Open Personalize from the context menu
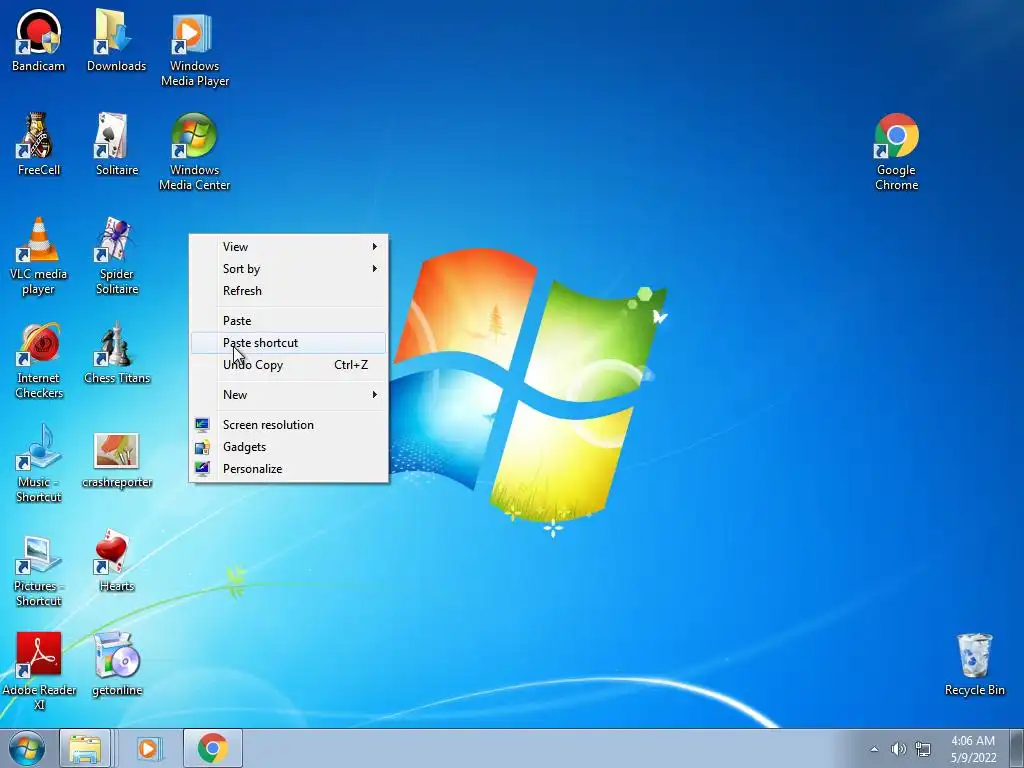The height and width of the screenshot is (768, 1024). click(289, 469)
